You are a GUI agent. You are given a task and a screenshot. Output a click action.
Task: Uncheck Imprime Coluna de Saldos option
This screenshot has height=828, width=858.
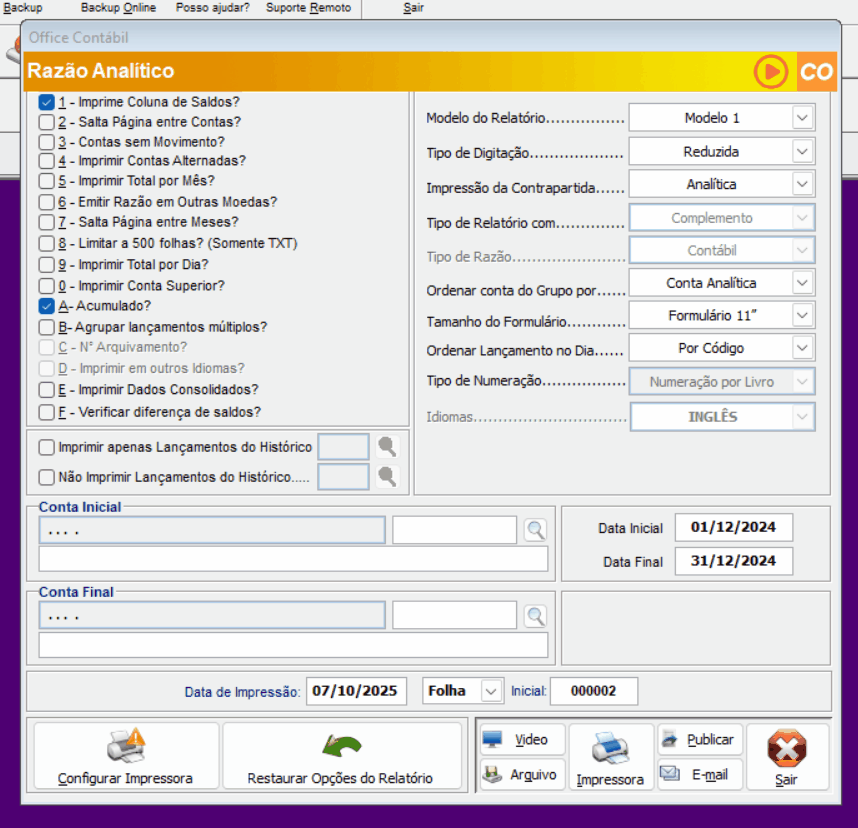tap(47, 102)
